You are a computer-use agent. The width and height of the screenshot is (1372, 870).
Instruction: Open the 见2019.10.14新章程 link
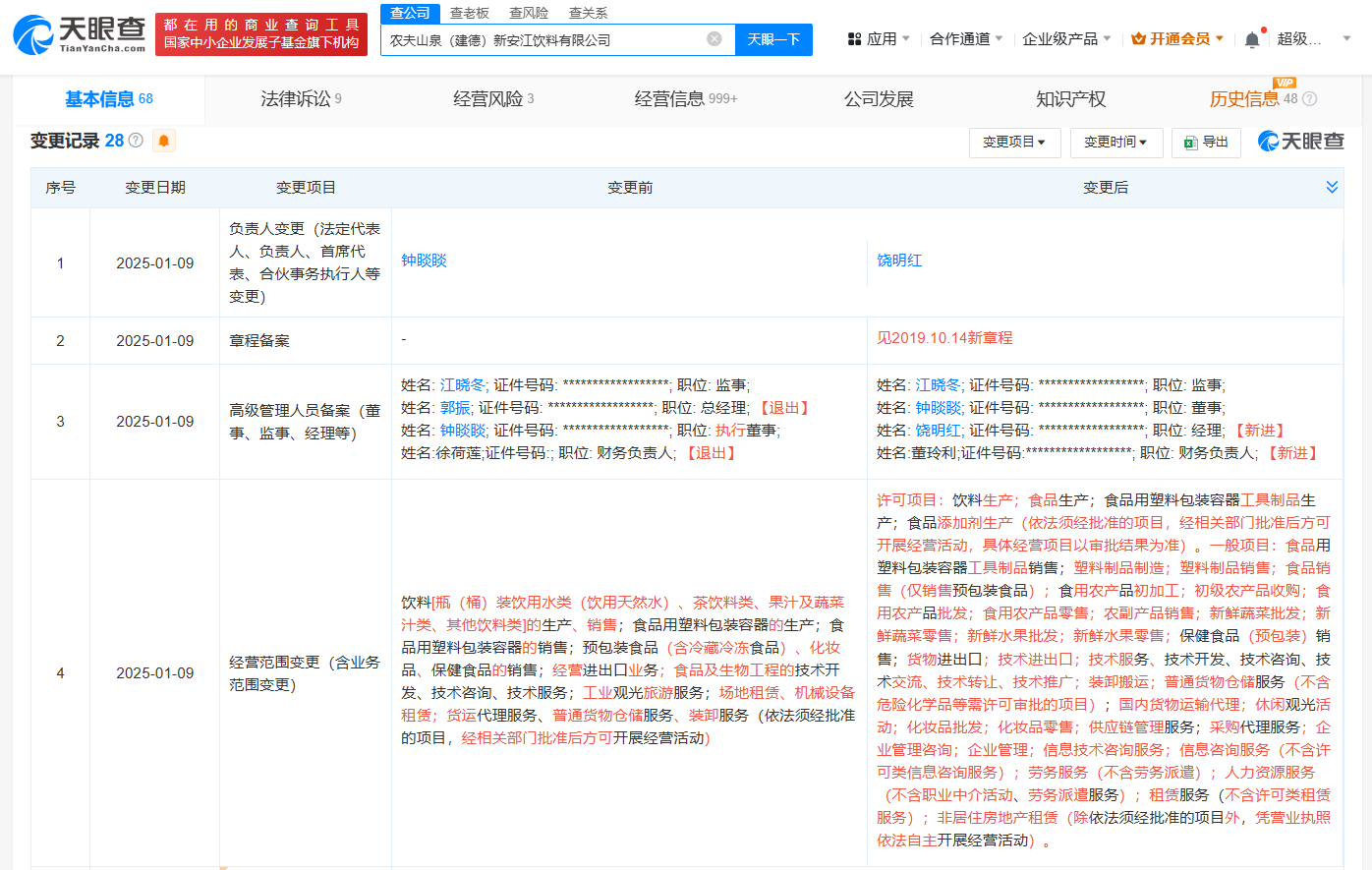[944, 338]
